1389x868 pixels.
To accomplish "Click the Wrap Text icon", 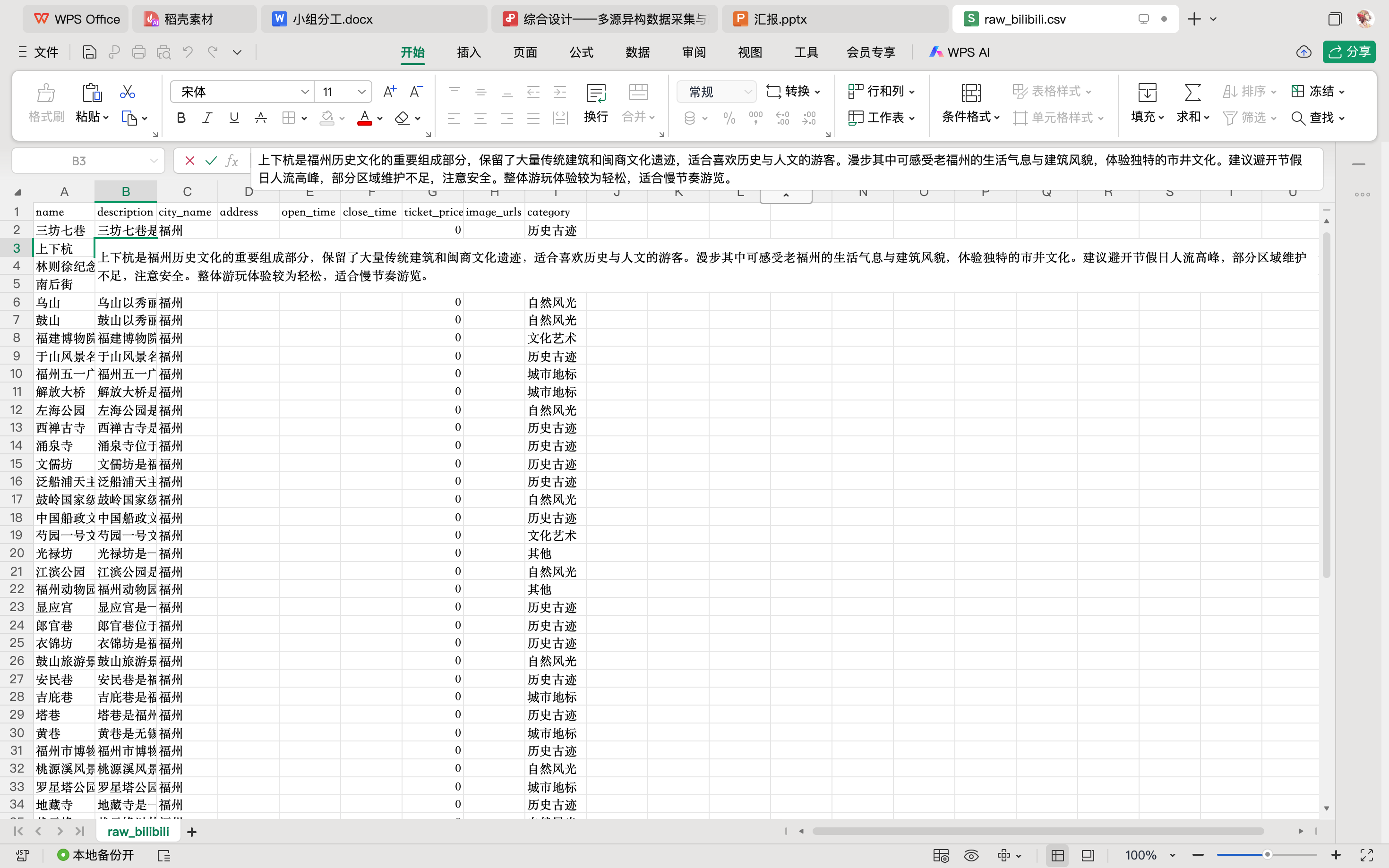I will tap(595, 93).
